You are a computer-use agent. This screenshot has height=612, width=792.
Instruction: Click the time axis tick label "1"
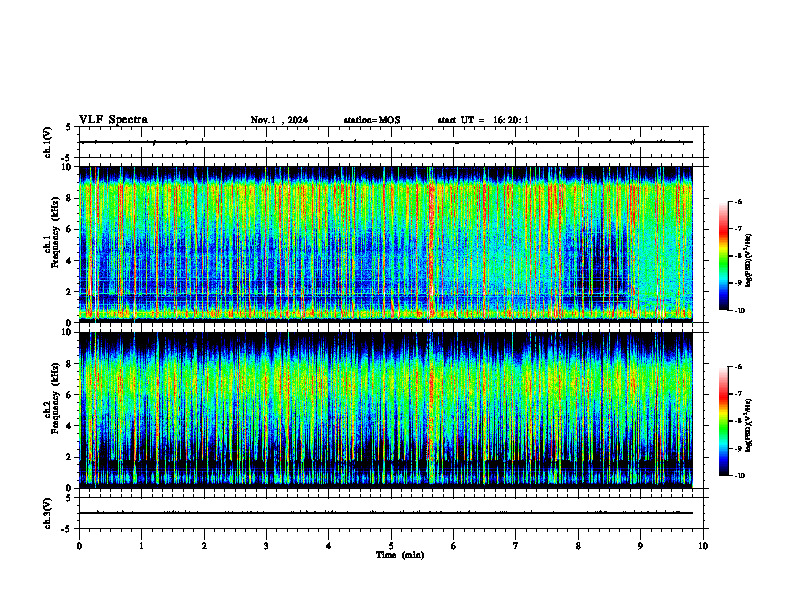(x=141, y=546)
